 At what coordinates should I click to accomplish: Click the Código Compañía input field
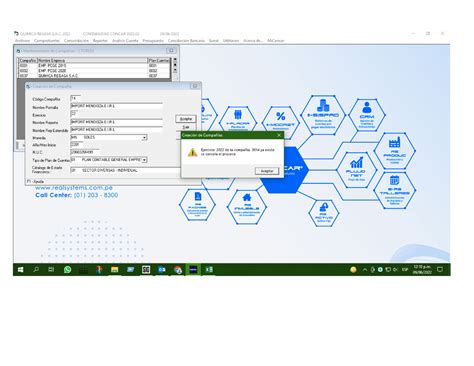(x=75, y=98)
